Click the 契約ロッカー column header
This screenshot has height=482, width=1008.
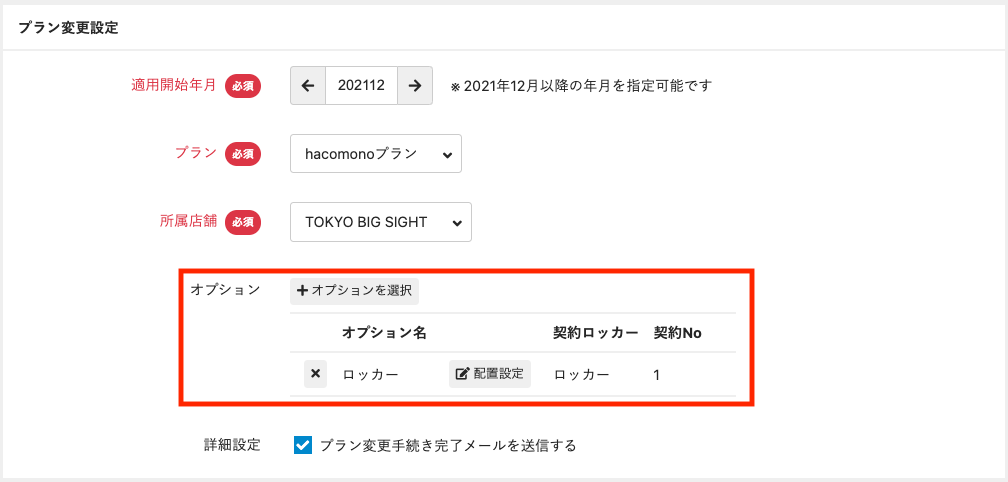596,333
